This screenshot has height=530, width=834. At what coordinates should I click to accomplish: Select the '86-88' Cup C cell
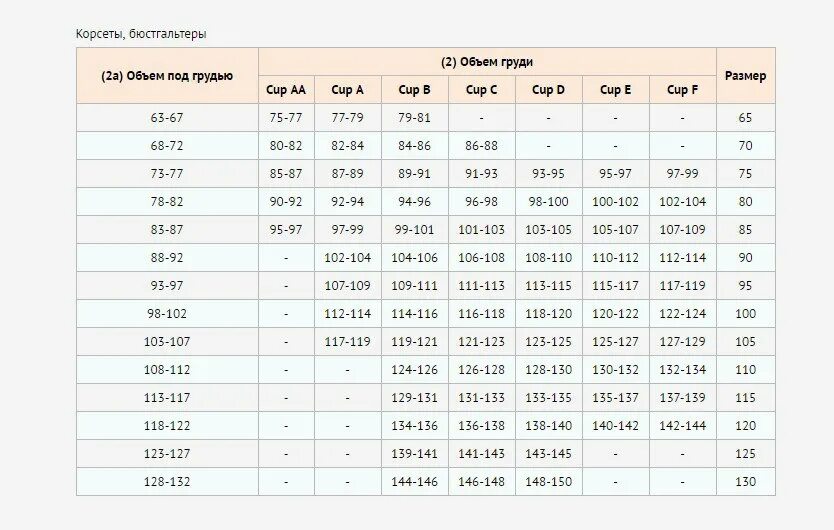coord(481,146)
